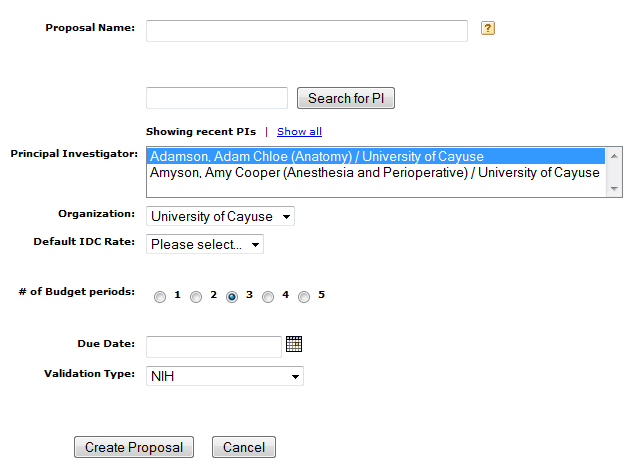Image resolution: width=638 pixels, height=468 pixels.
Task: Choose 3 budget periods radio button
Action: coord(232,297)
